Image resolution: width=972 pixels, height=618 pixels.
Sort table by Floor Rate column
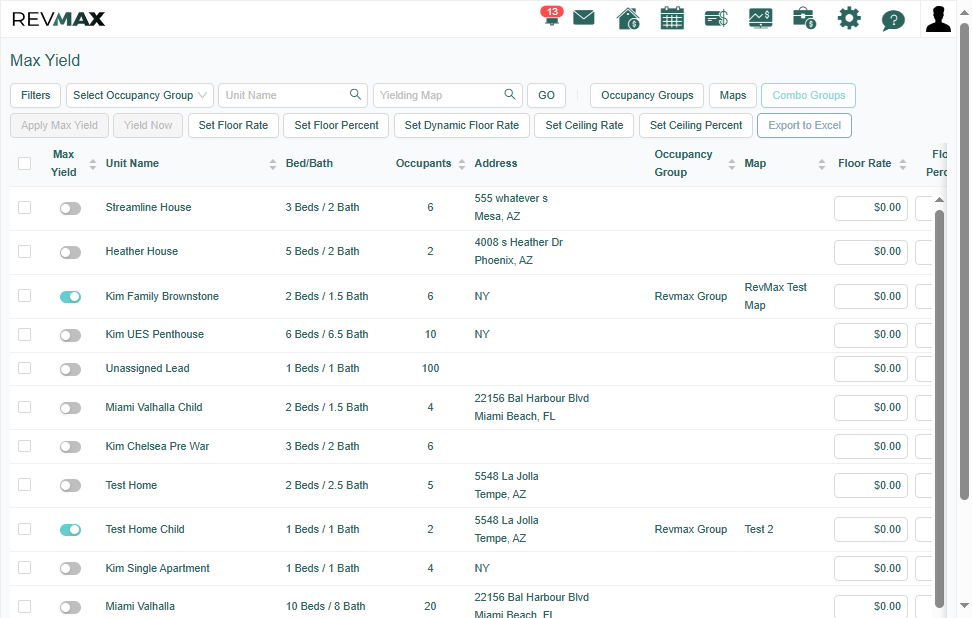coord(903,164)
